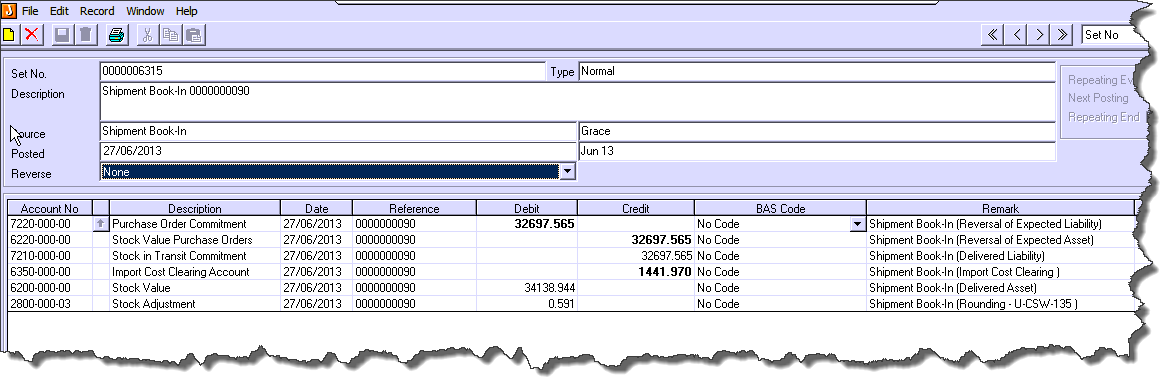Open the Help menu
Viewport: 1176px width, 389px height.
187,10
